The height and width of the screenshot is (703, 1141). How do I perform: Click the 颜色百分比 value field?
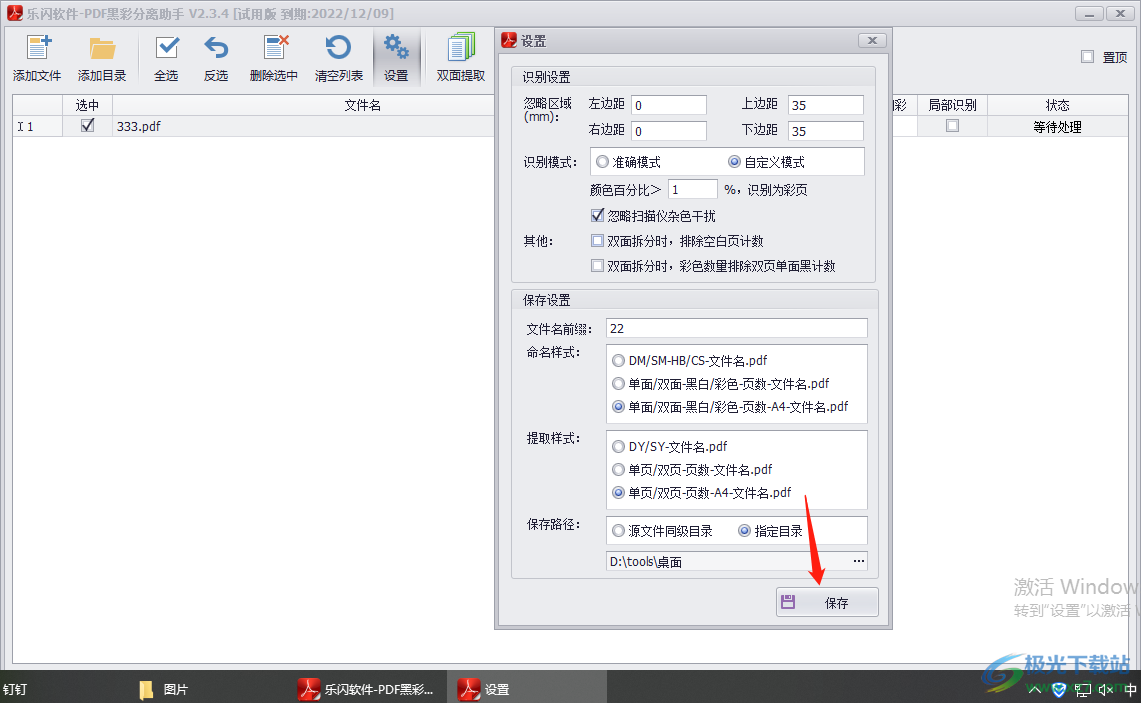pyautogui.click(x=693, y=189)
